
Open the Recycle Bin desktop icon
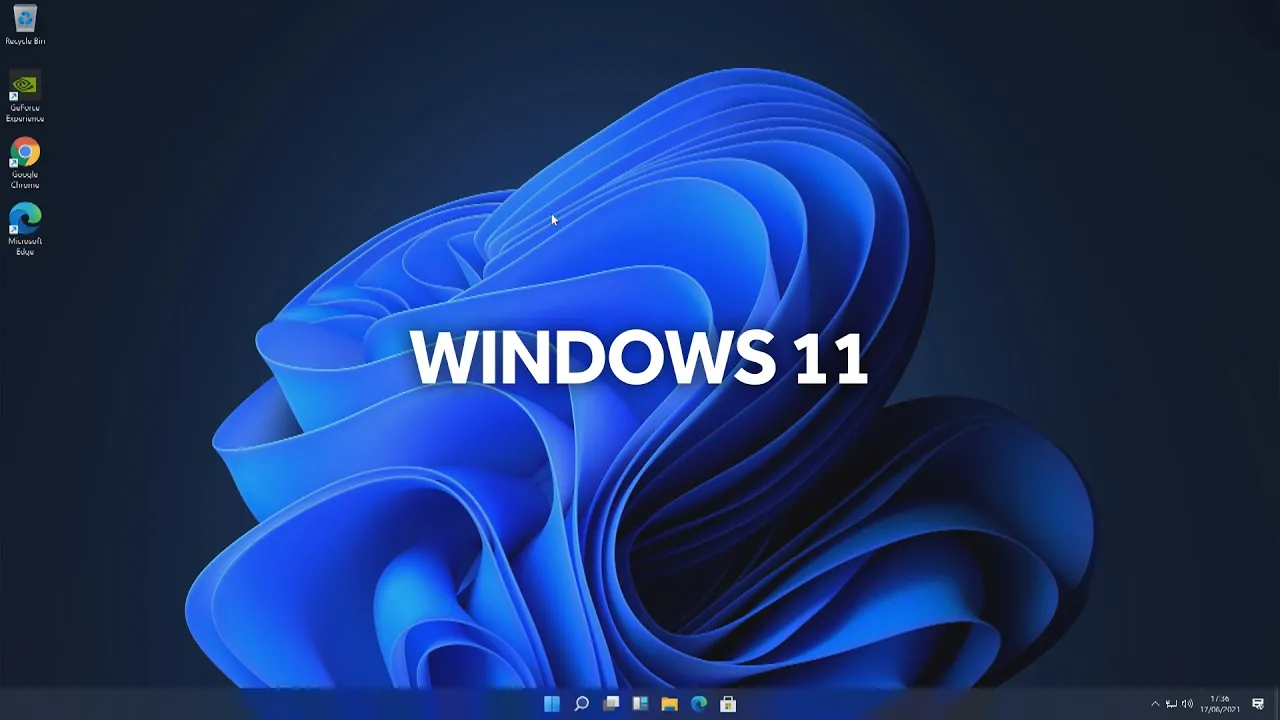(25, 25)
